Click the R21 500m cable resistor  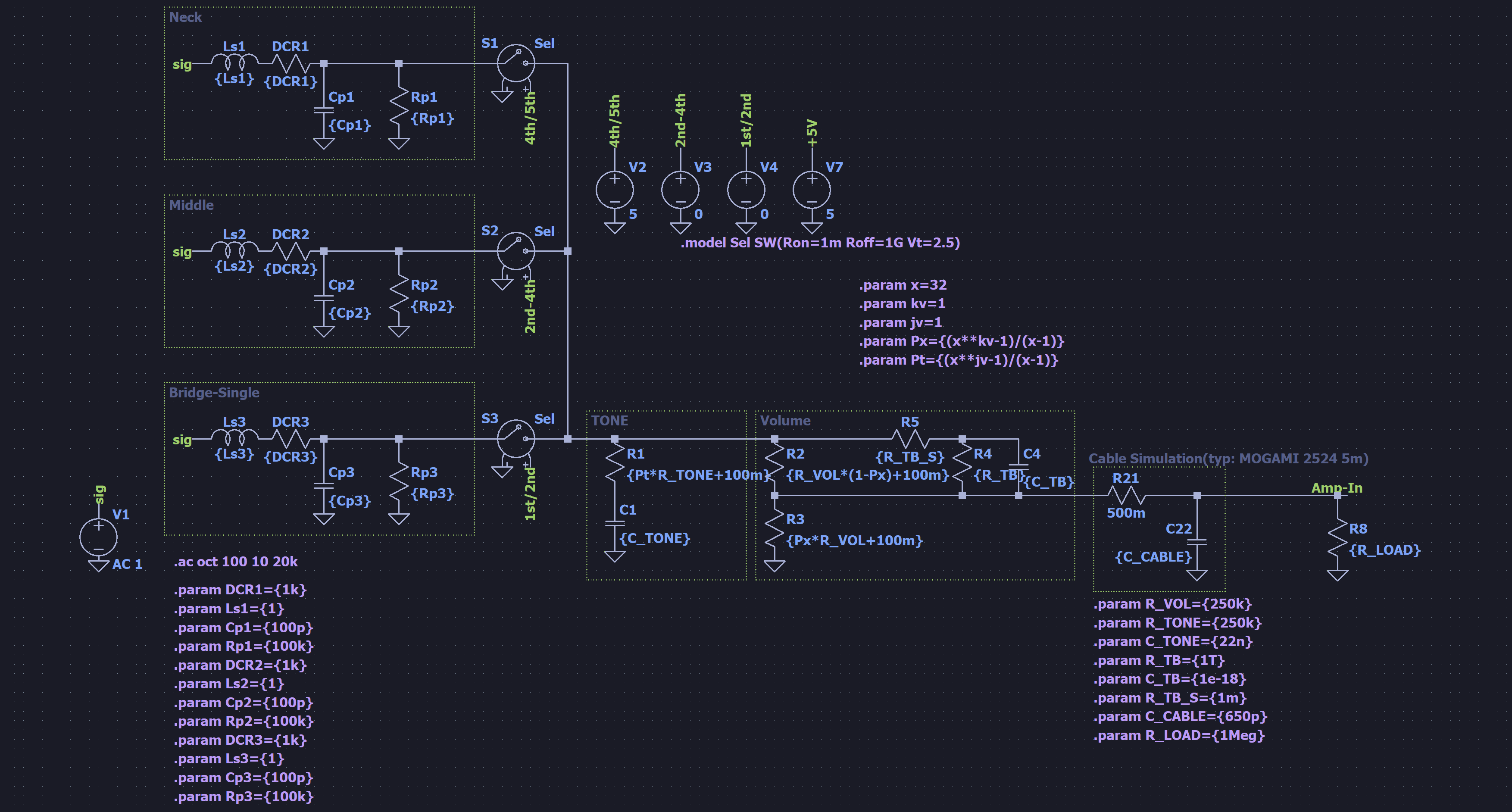pyautogui.click(x=1126, y=496)
